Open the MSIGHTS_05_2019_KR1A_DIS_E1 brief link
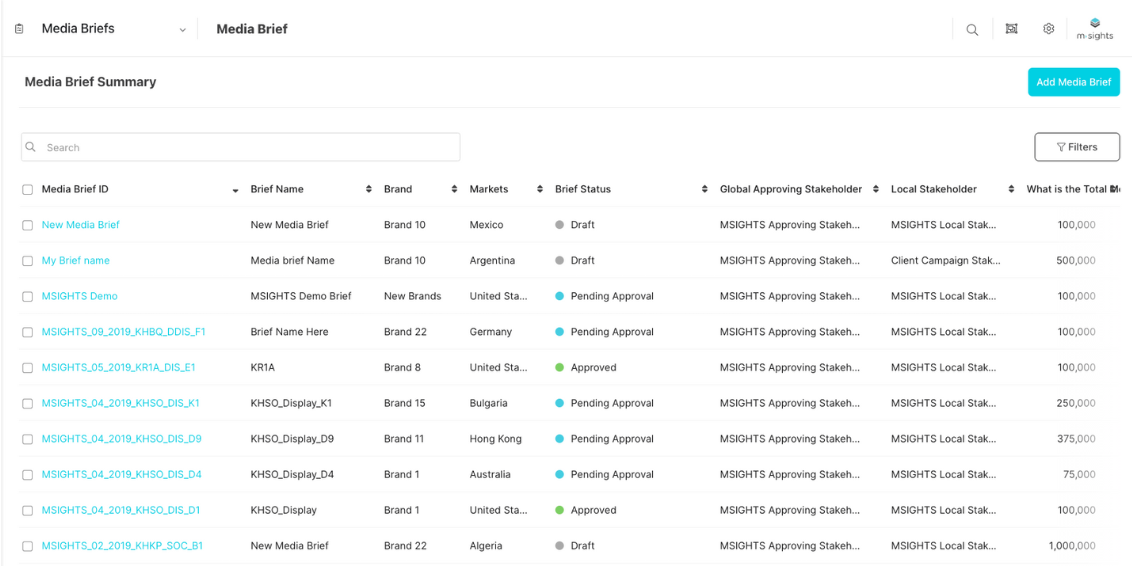 pos(118,368)
